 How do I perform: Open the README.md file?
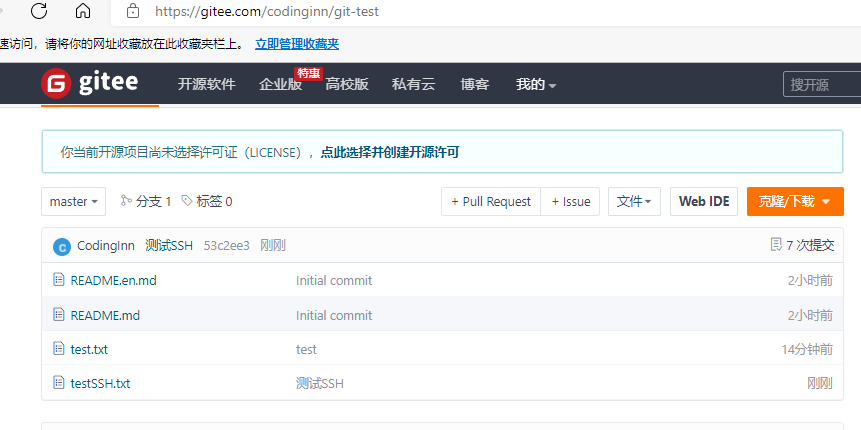(105, 315)
